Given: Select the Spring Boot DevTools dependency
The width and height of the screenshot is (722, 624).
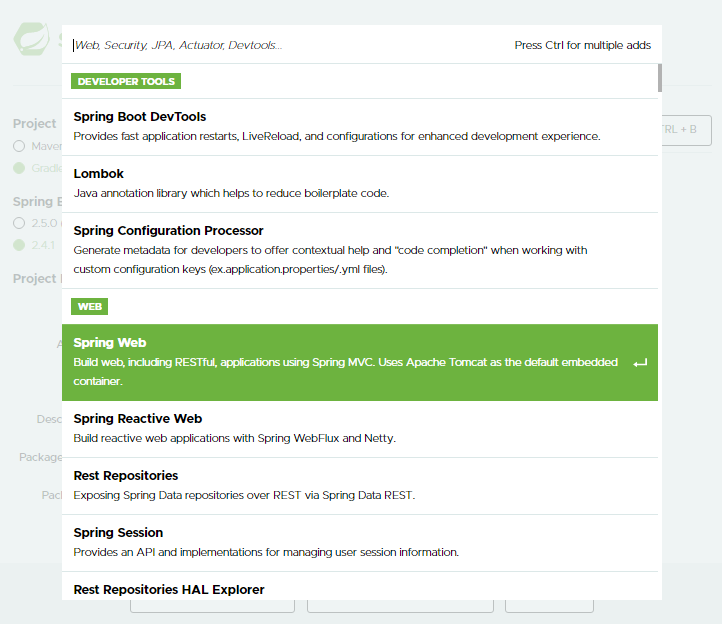Looking at the screenshot, I should (x=360, y=127).
